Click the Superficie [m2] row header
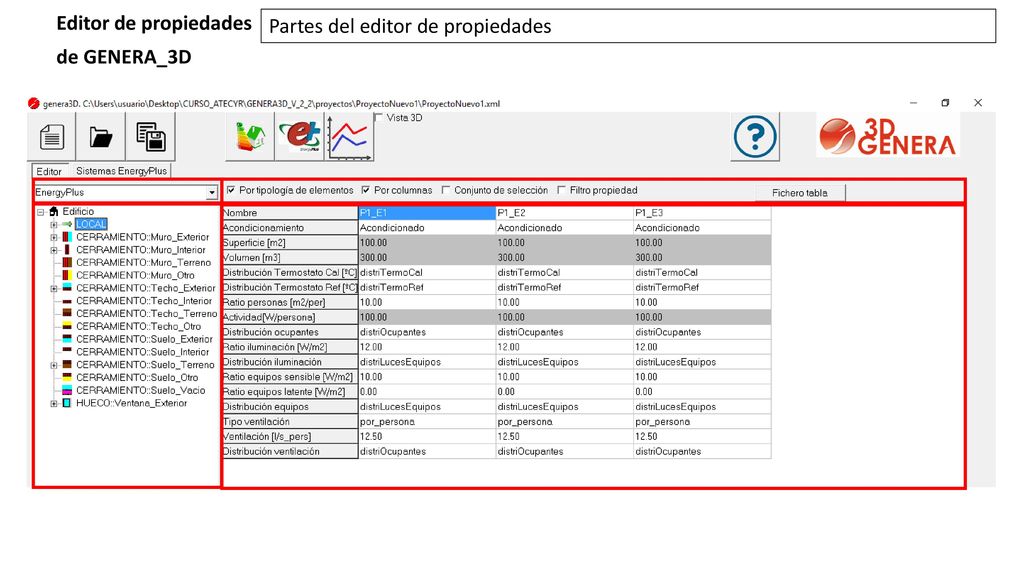Screen dimensions: 1024x576 point(290,242)
